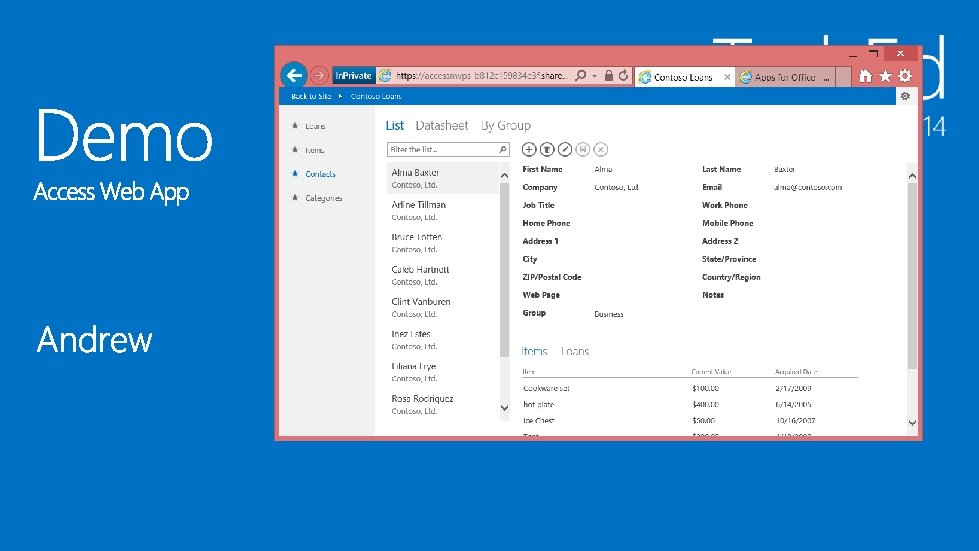Click the Cancel record icon

(601, 149)
